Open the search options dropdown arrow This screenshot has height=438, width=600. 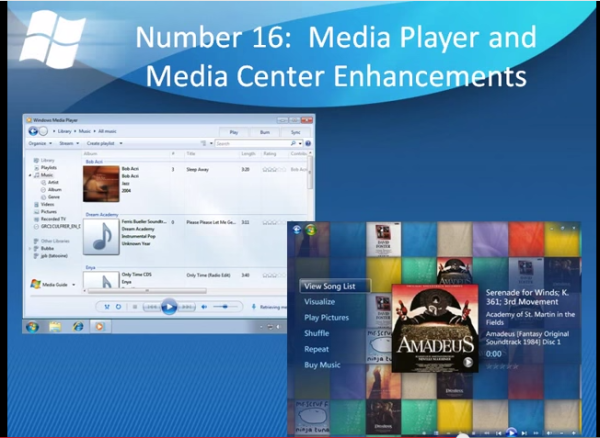(x=300, y=143)
